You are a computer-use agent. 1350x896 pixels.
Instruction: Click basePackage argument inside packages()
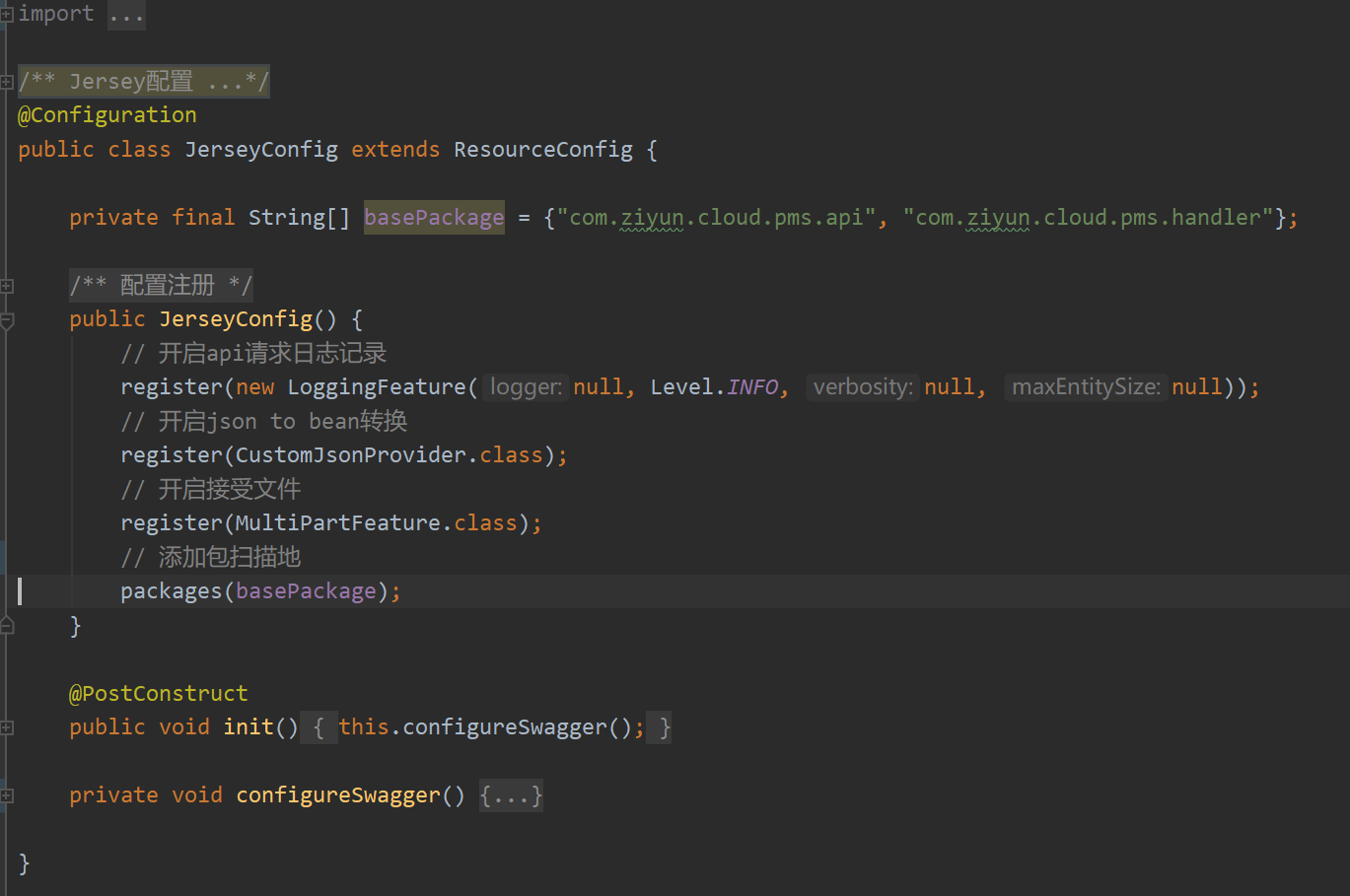click(306, 591)
